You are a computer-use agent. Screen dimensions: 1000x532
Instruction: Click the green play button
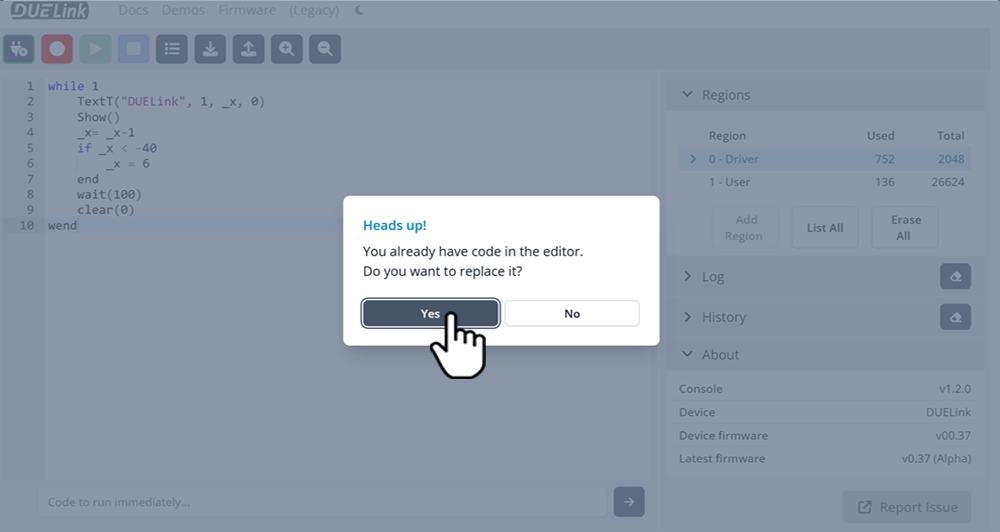(95, 48)
